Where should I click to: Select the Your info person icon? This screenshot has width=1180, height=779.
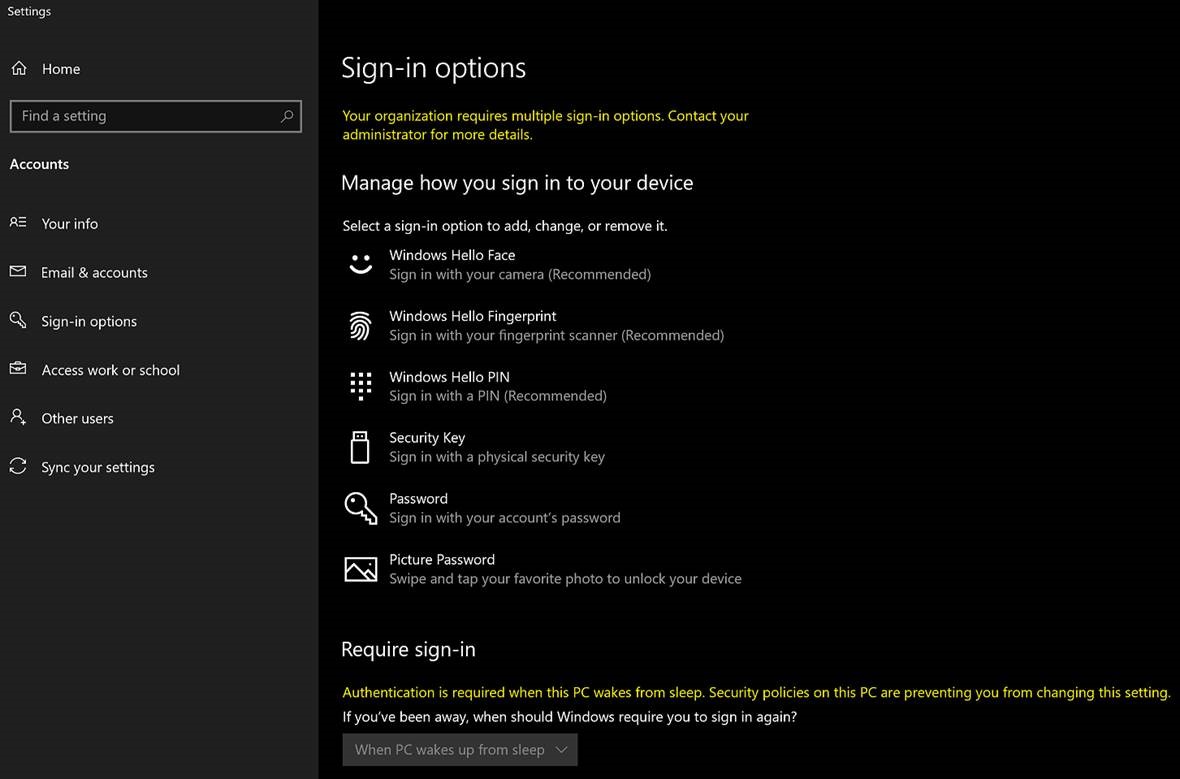point(17,223)
